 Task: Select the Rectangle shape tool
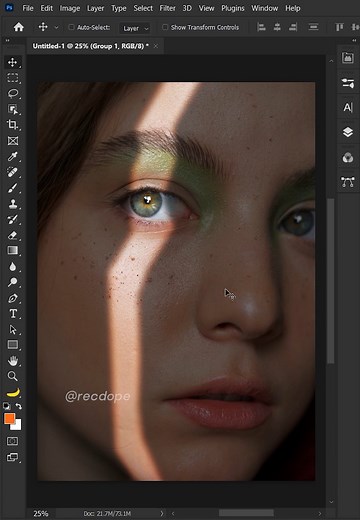(13, 345)
